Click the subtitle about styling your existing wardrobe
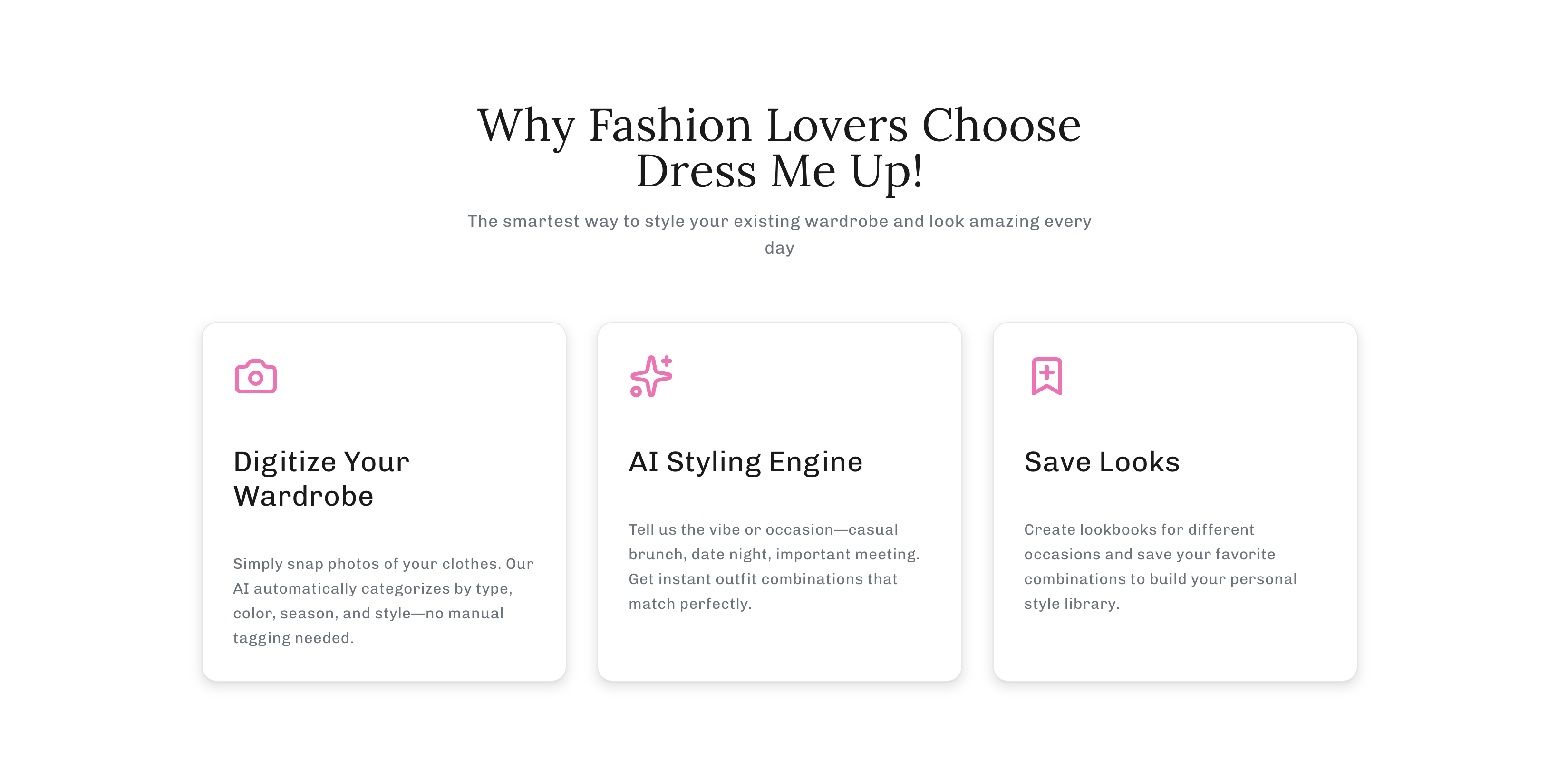This screenshot has width=1568, height=782. pos(780,234)
